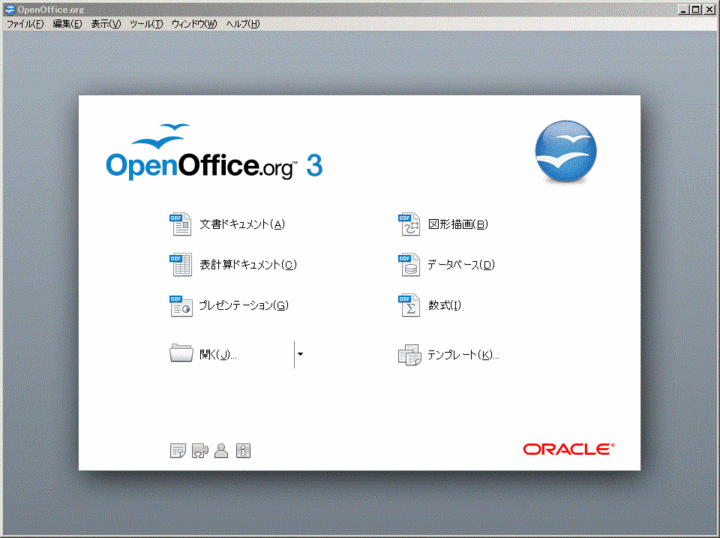
Task: Click the Math formula sigma icon
Action: (x=409, y=306)
